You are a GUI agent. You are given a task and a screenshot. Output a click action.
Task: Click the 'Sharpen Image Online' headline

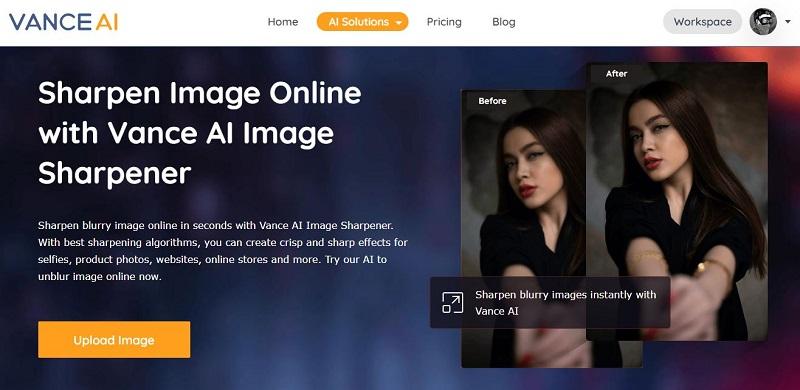tap(199, 133)
